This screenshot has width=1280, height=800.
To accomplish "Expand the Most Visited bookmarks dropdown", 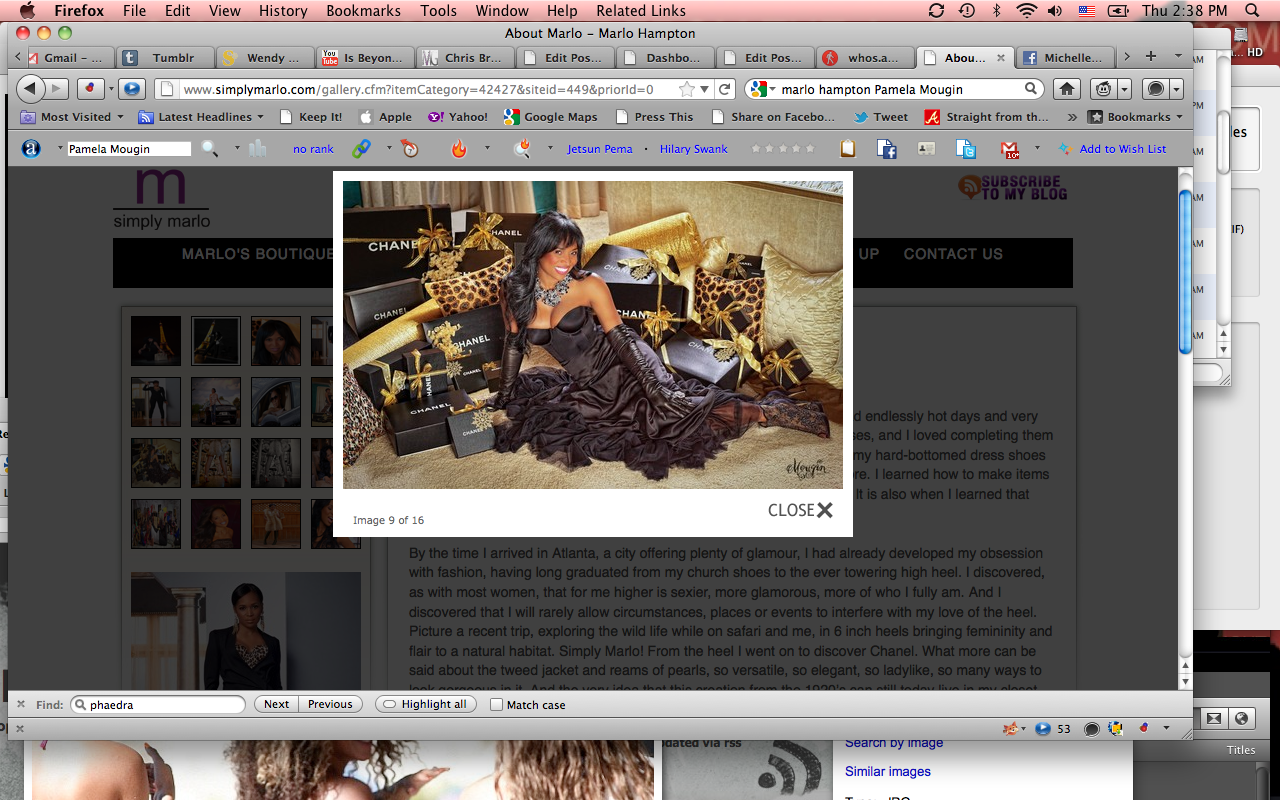I will pos(74,117).
